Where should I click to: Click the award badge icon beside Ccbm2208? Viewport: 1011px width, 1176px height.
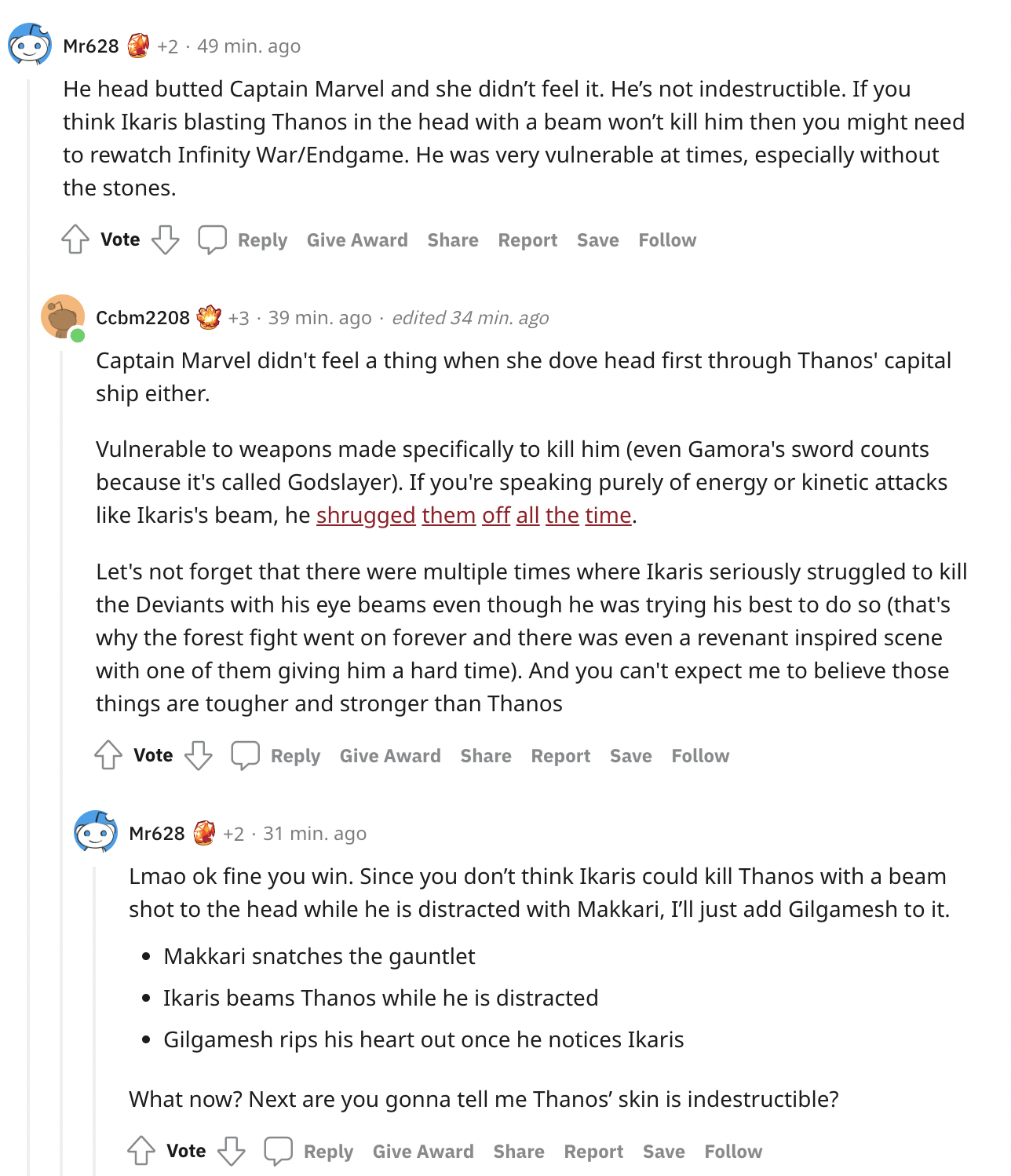pyautogui.click(x=209, y=317)
